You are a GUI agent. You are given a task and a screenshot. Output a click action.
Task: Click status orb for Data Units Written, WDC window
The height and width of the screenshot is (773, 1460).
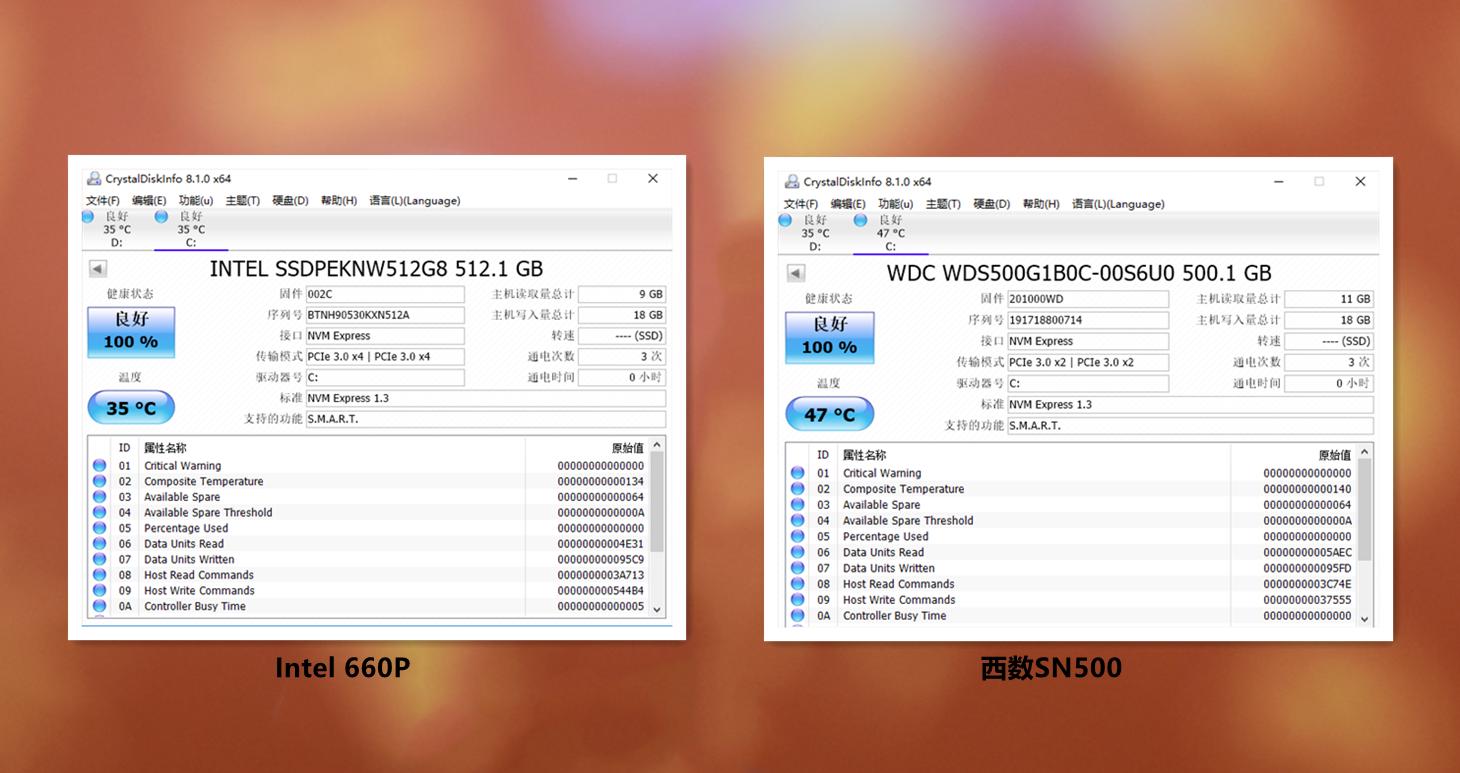tap(797, 568)
